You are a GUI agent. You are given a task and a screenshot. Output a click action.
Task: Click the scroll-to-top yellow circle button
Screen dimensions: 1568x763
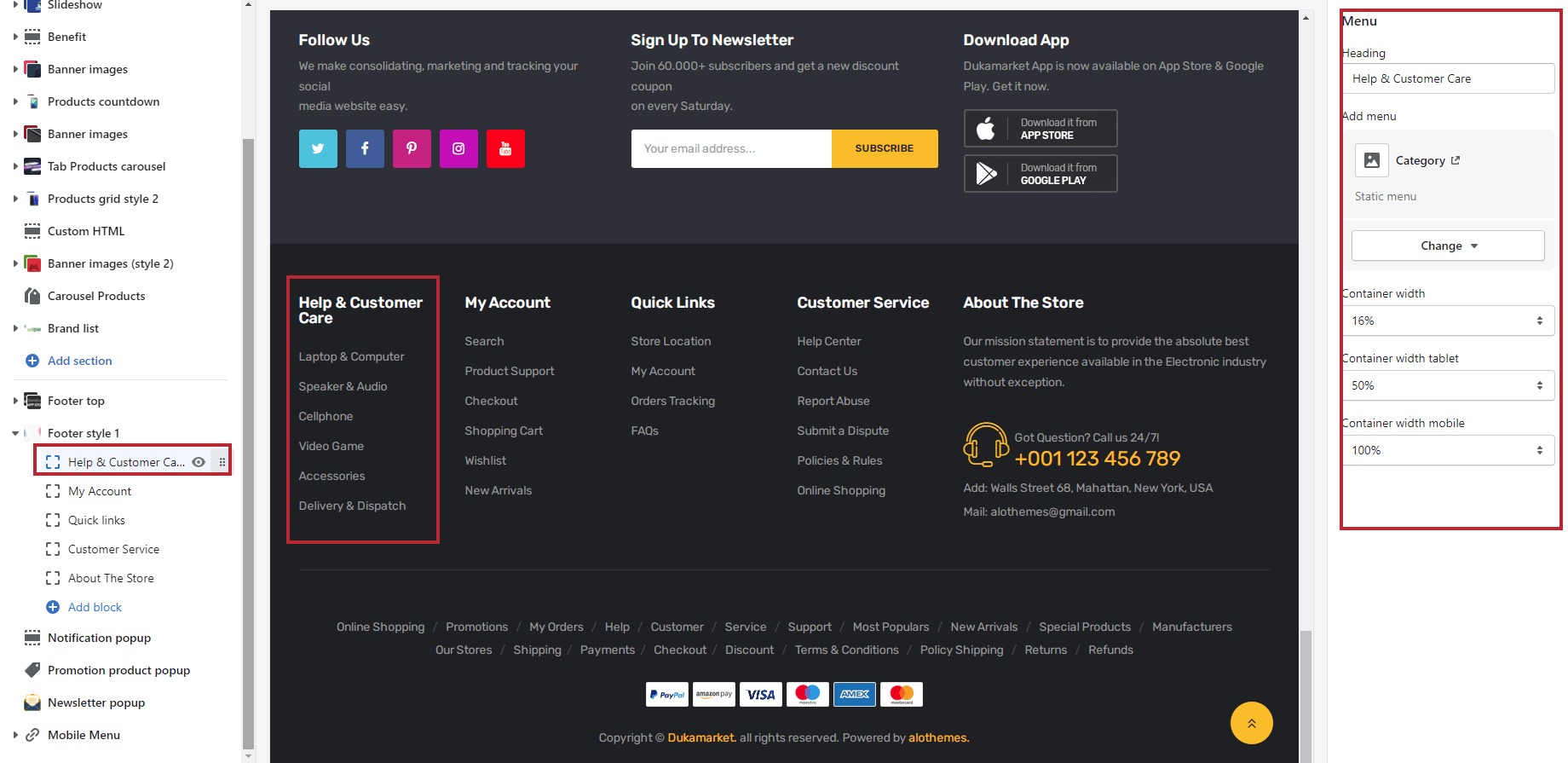(x=1251, y=723)
